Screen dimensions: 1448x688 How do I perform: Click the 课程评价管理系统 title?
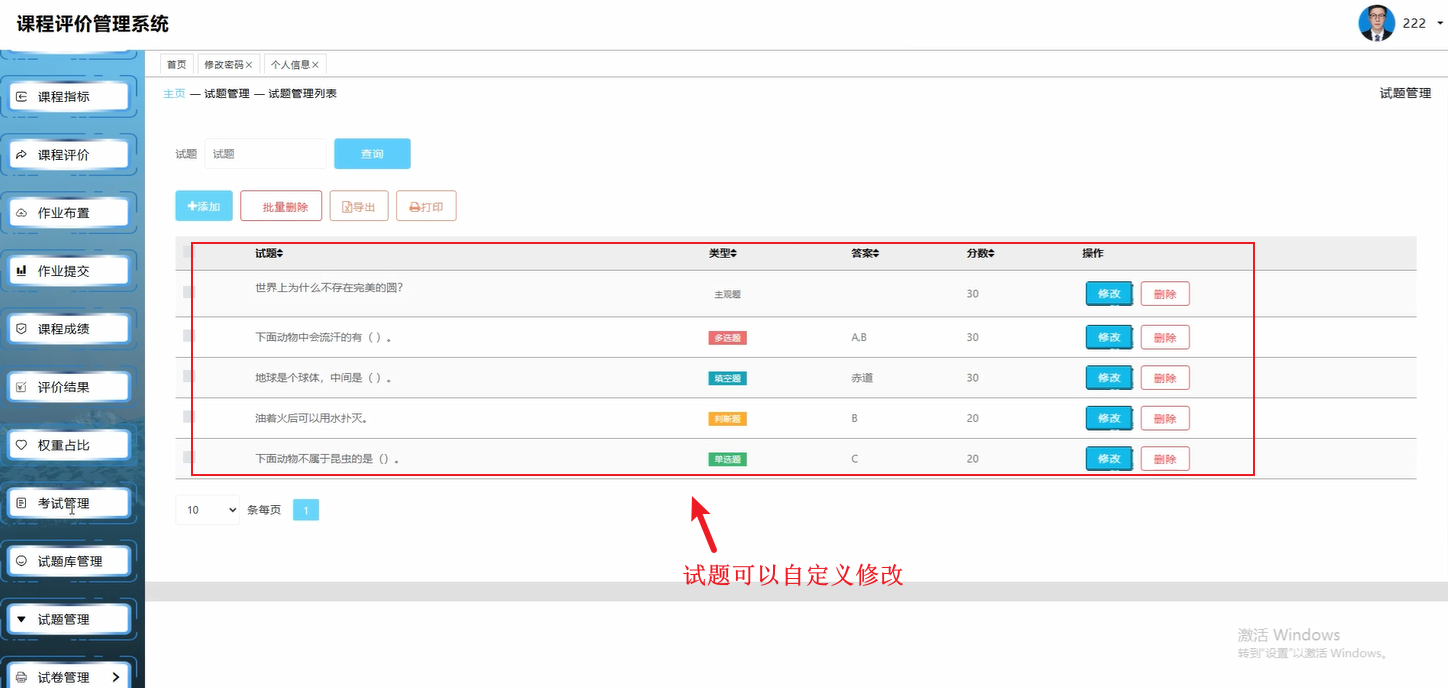(x=93, y=24)
